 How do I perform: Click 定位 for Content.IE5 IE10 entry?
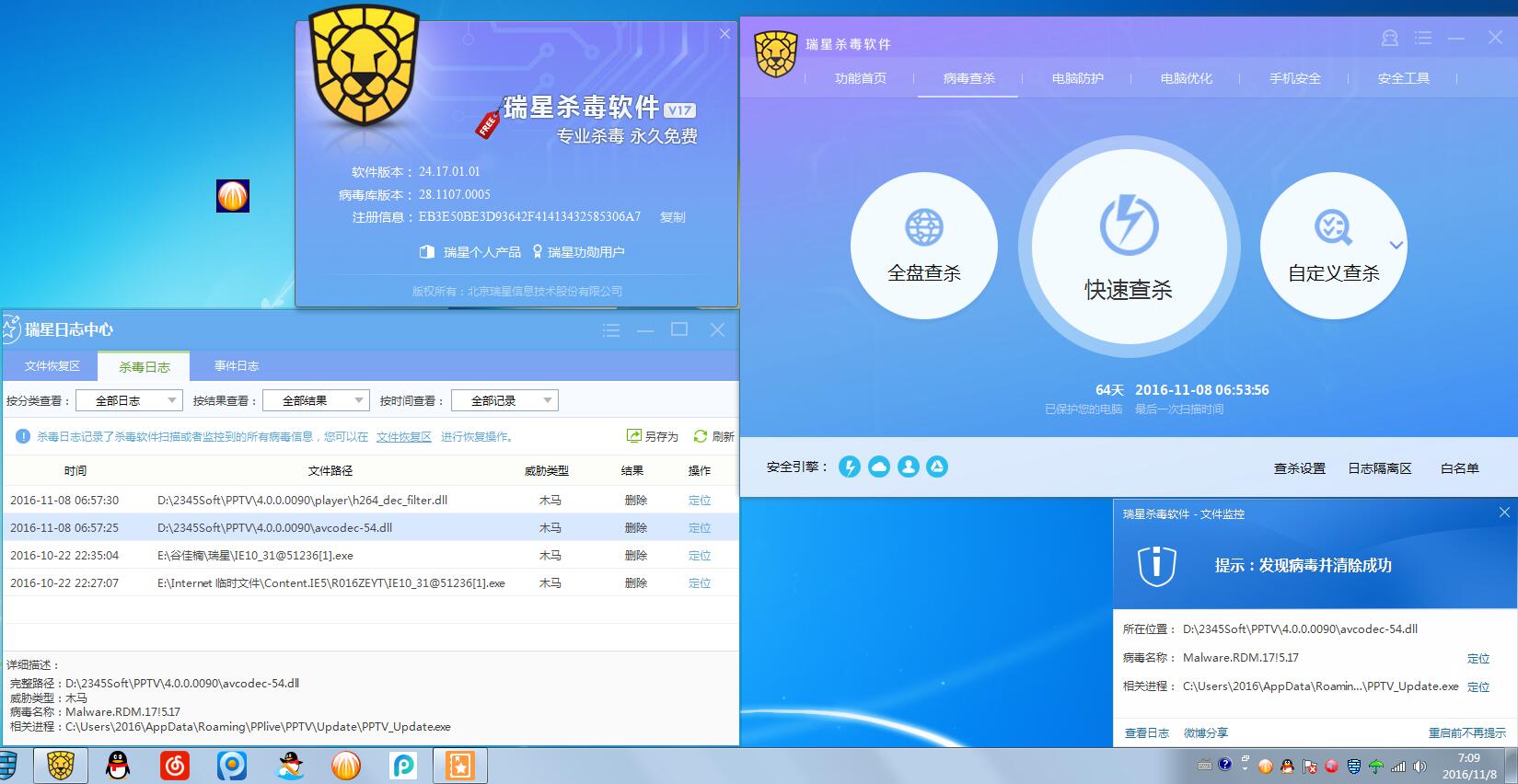tap(700, 583)
